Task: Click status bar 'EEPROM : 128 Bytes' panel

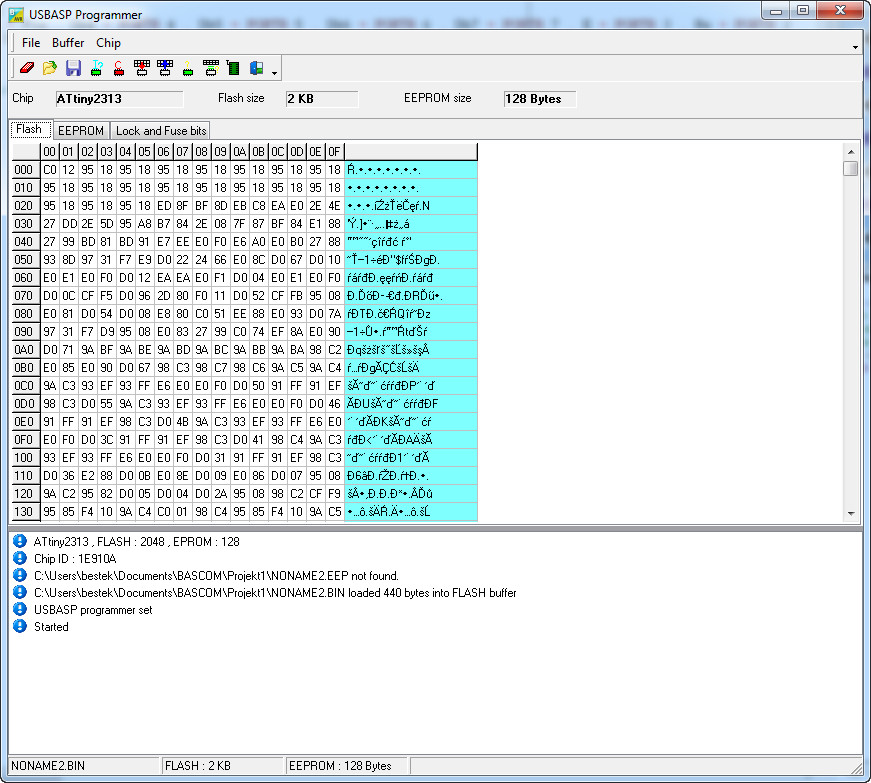Action: [x=347, y=766]
